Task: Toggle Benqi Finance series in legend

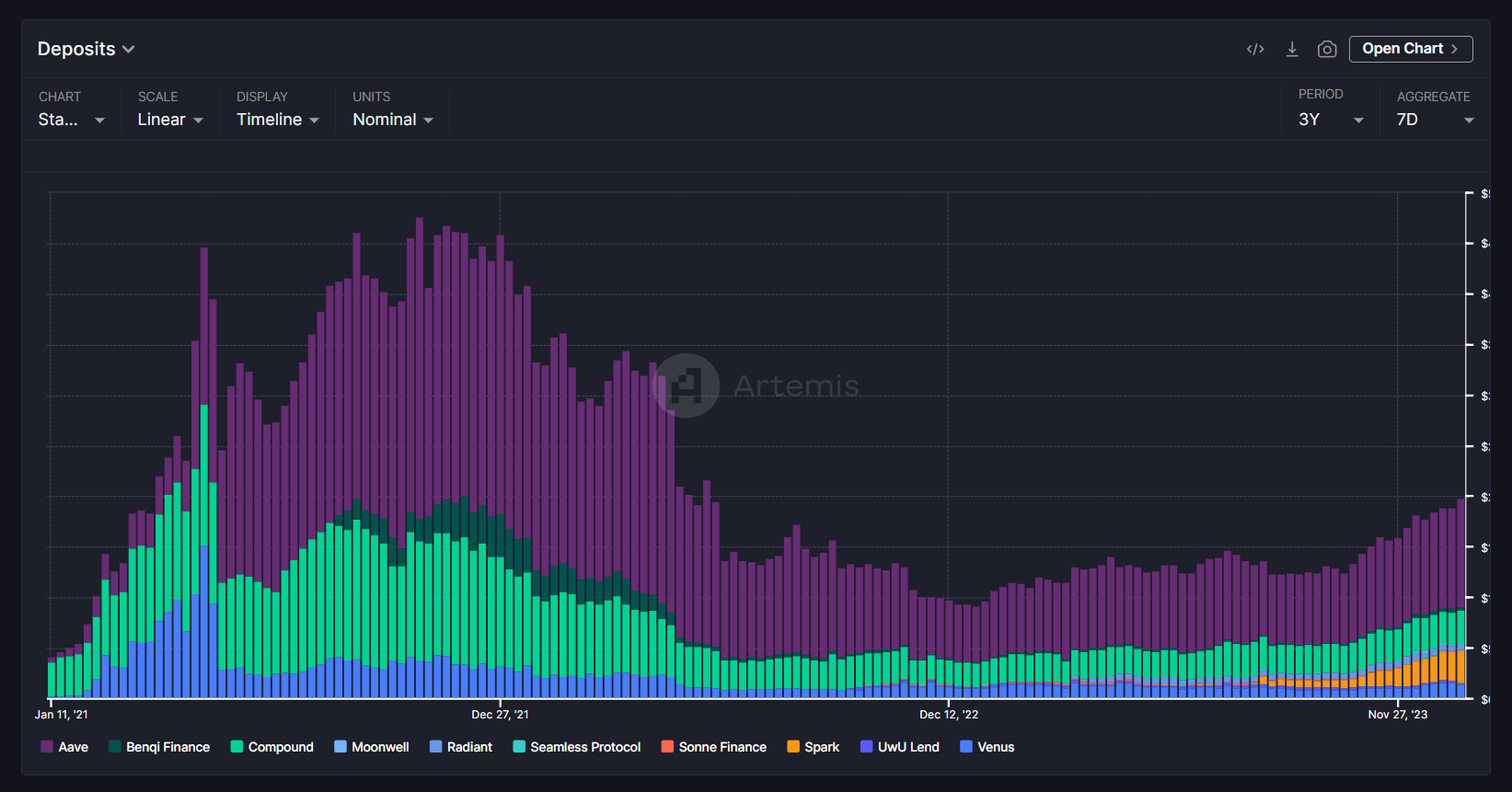Action: point(159,747)
